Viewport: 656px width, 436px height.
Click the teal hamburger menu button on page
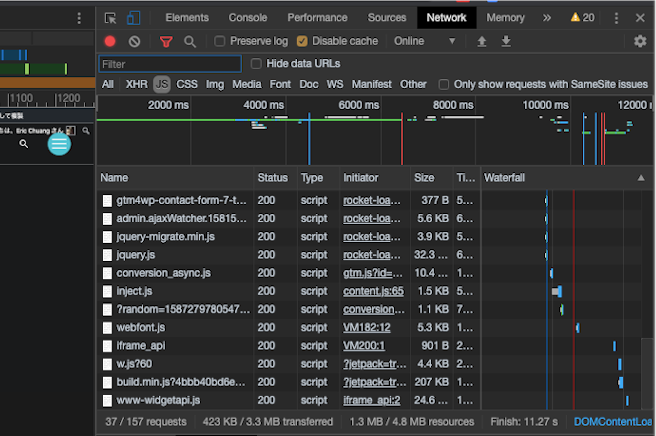(x=59, y=144)
